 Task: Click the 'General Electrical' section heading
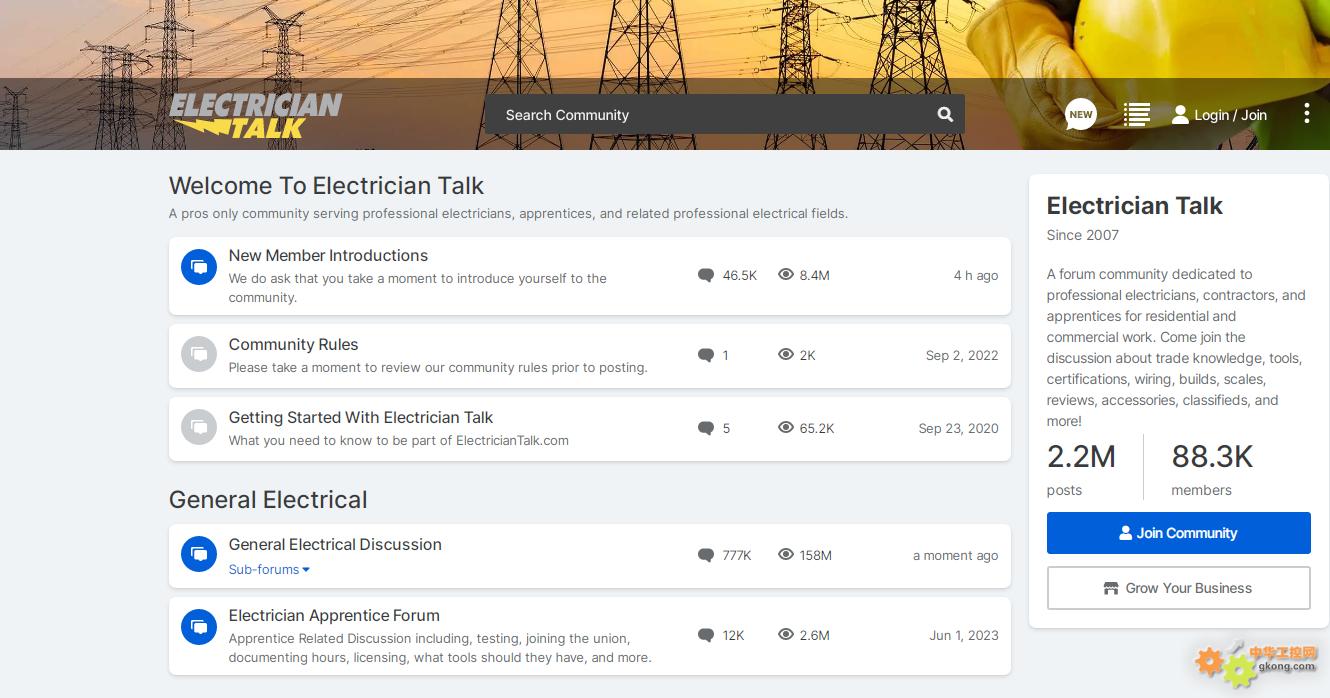click(x=268, y=499)
